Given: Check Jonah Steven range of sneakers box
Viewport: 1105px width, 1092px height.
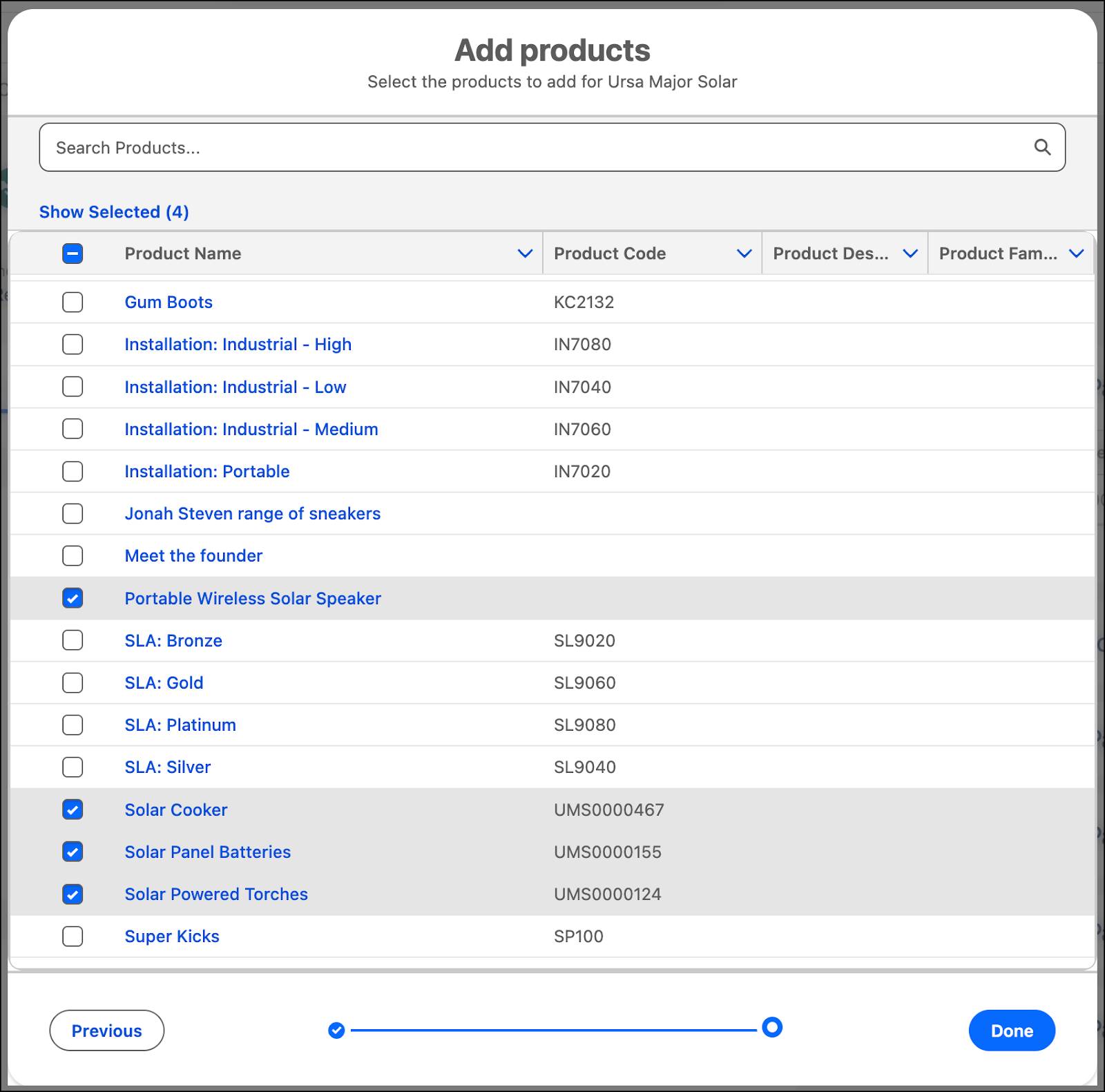Looking at the screenshot, I should 73,513.
